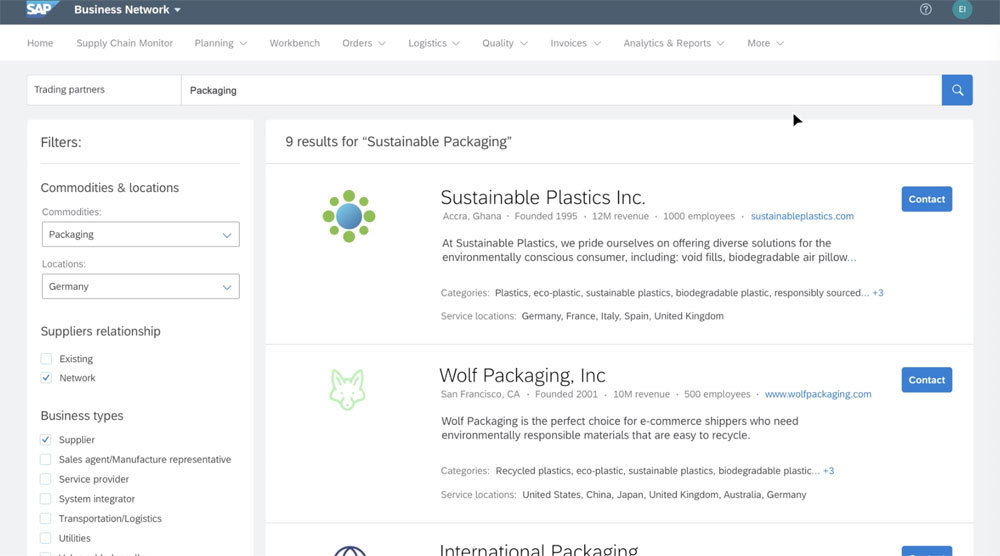Open the Logistics menu
The width and height of the screenshot is (1000, 556).
[434, 43]
